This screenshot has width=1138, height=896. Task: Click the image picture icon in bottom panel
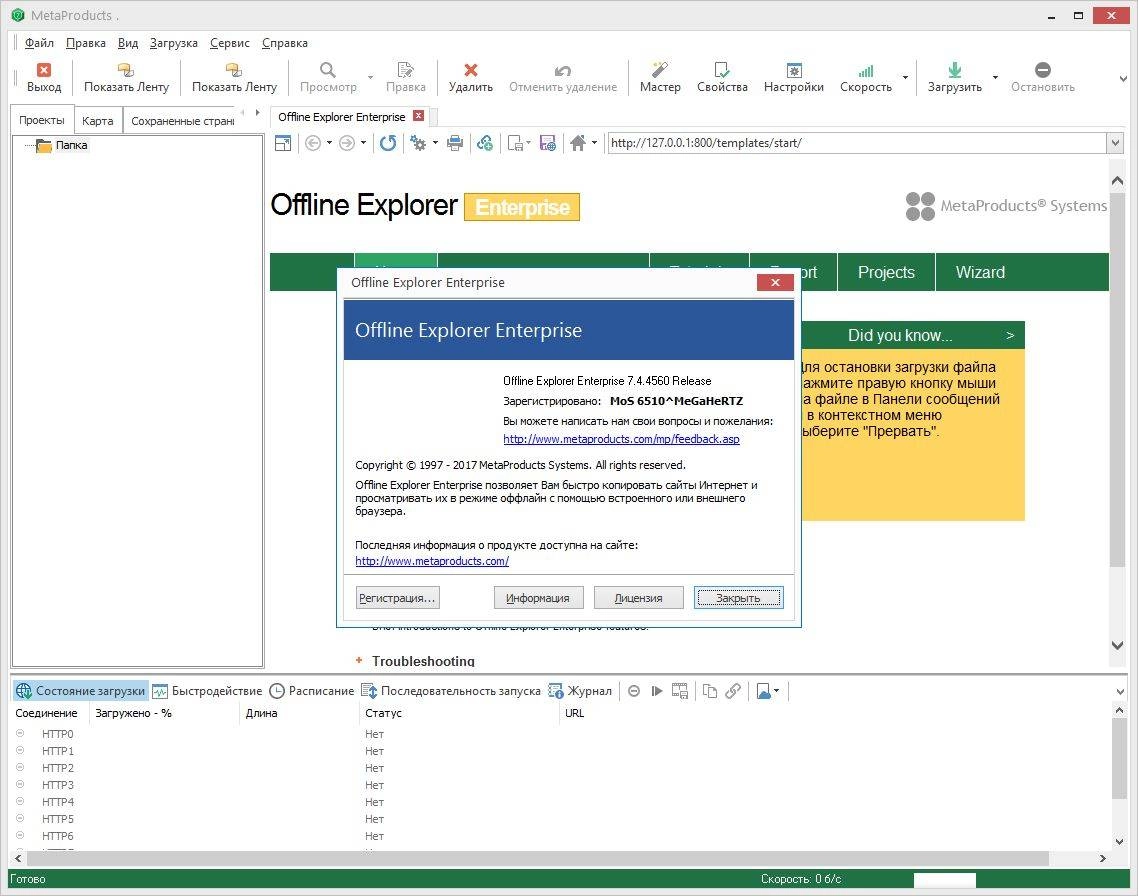click(764, 691)
